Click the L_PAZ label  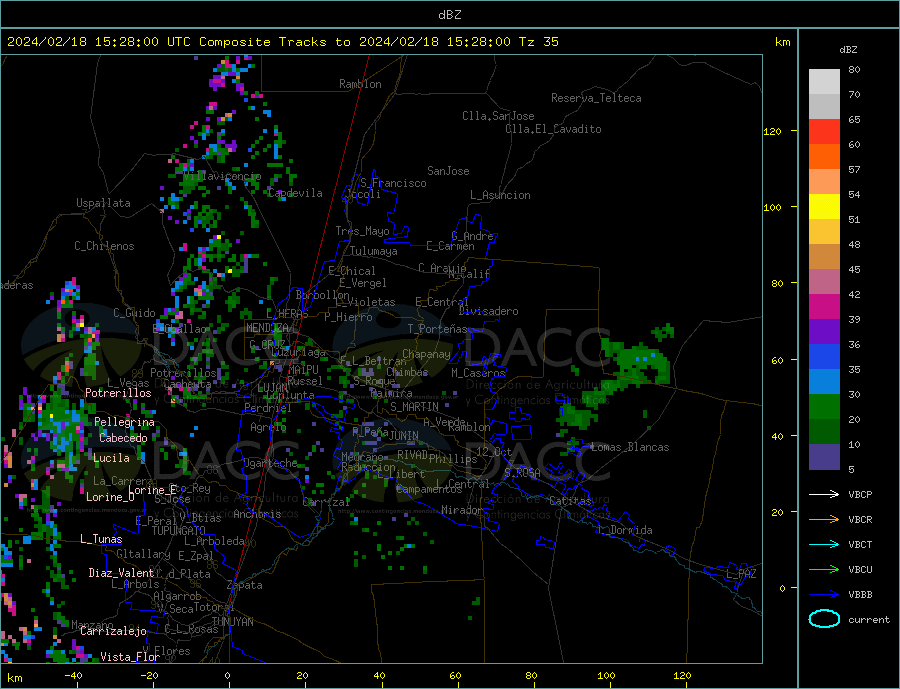click(x=742, y=574)
